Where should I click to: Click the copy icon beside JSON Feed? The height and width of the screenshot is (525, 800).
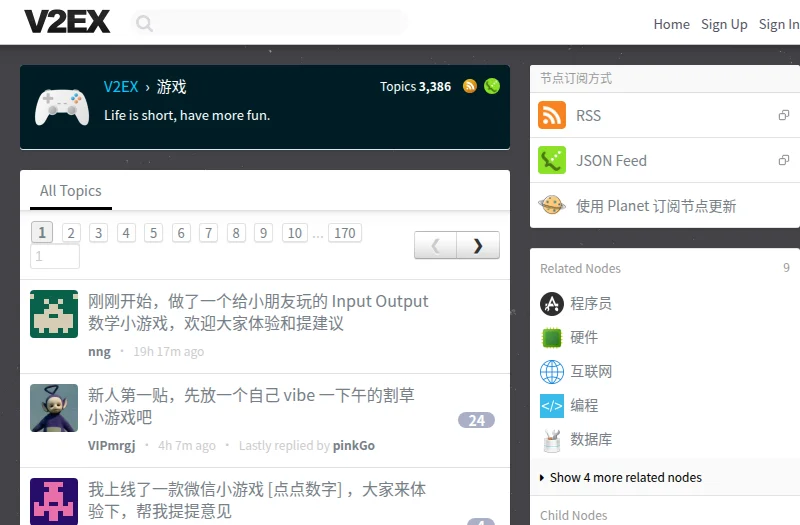click(784, 160)
